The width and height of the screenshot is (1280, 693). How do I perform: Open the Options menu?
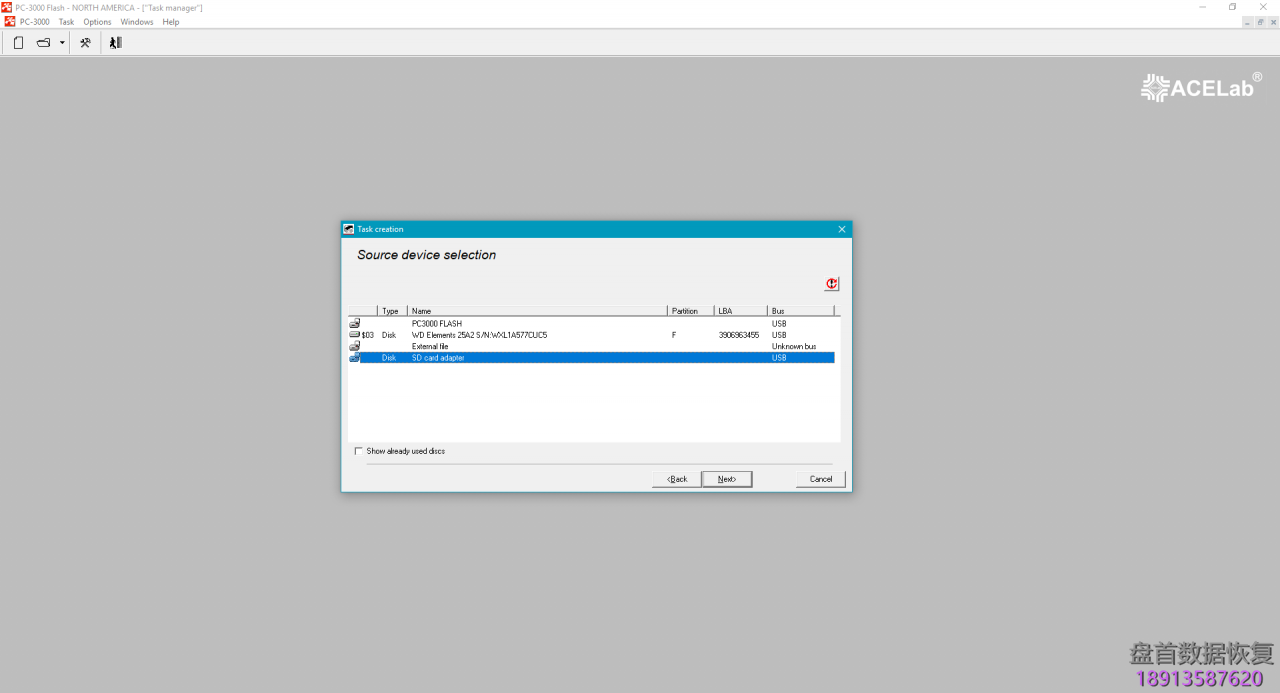(x=97, y=22)
